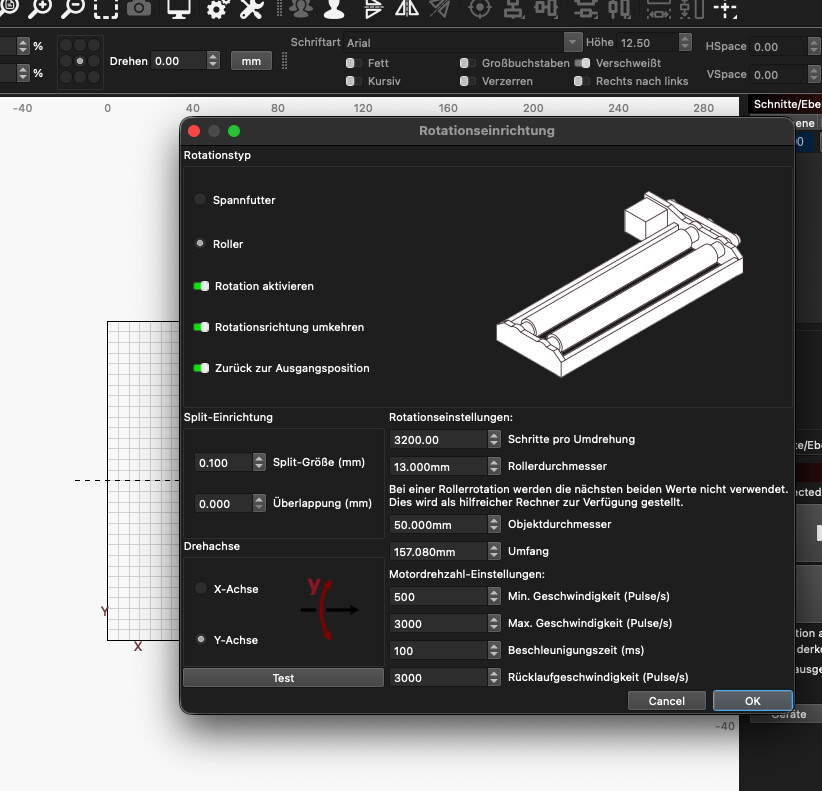Toggle Rotation aktivieren switch
The height and width of the screenshot is (791, 822).
point(201,286)
